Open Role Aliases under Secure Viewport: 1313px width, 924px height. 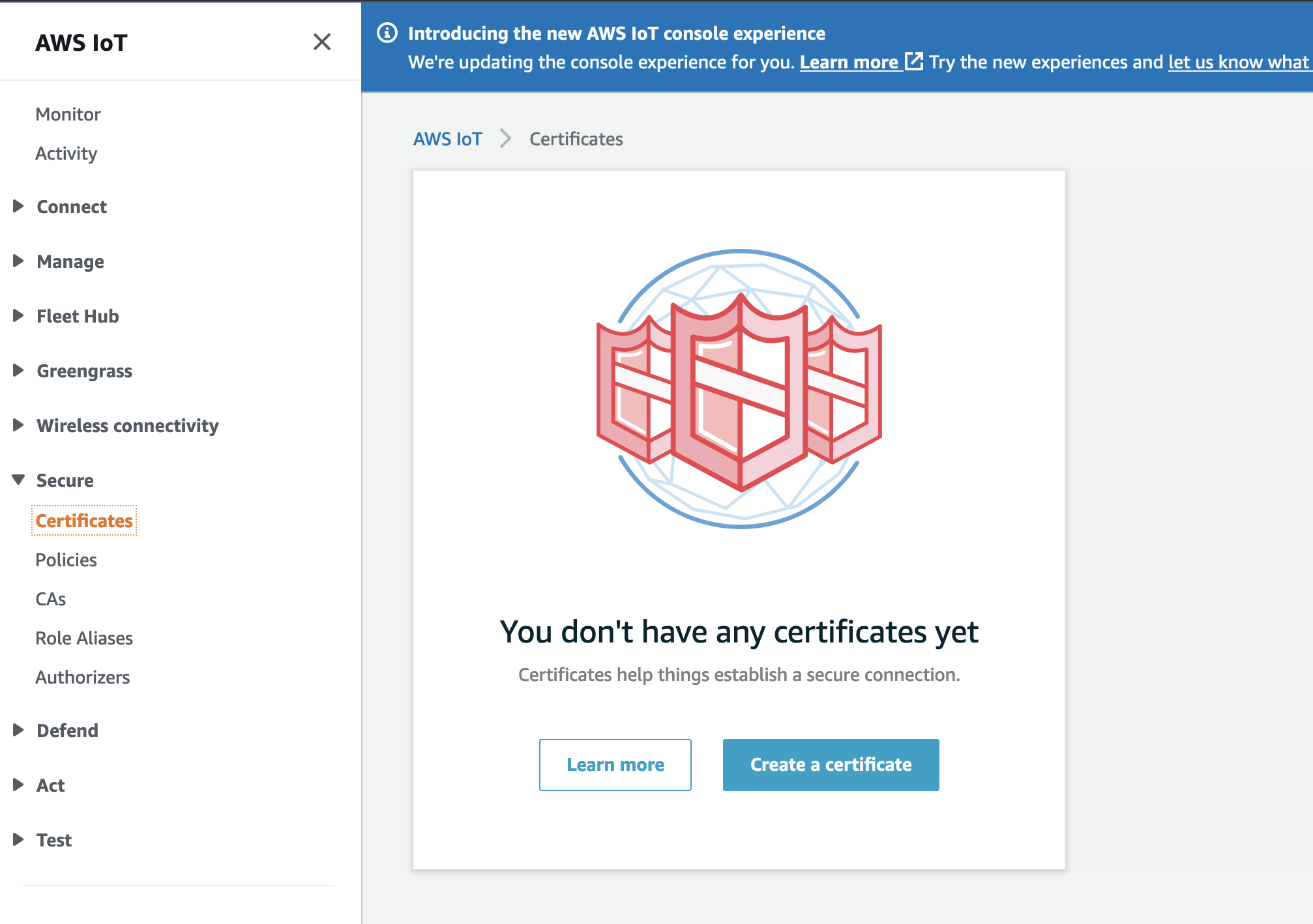pyautogui.click(x=84, y=638)
